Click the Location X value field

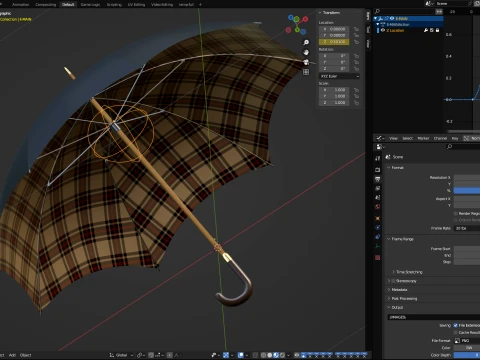click(334, 29)
